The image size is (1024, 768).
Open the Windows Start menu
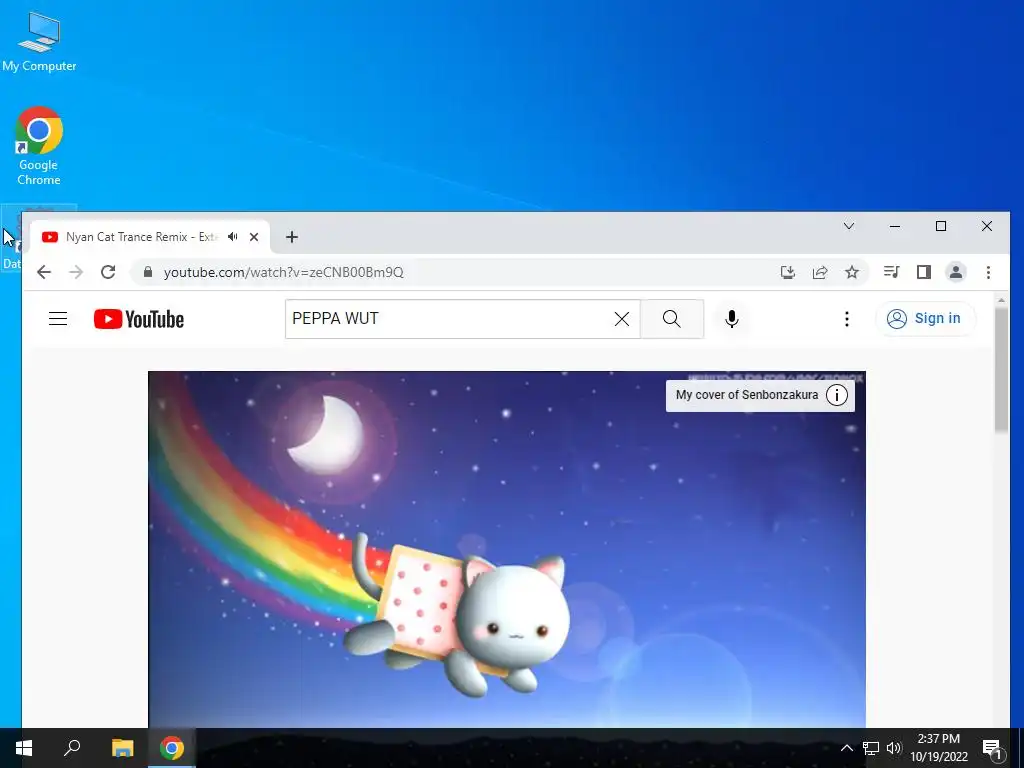click(x=24, y=748)
